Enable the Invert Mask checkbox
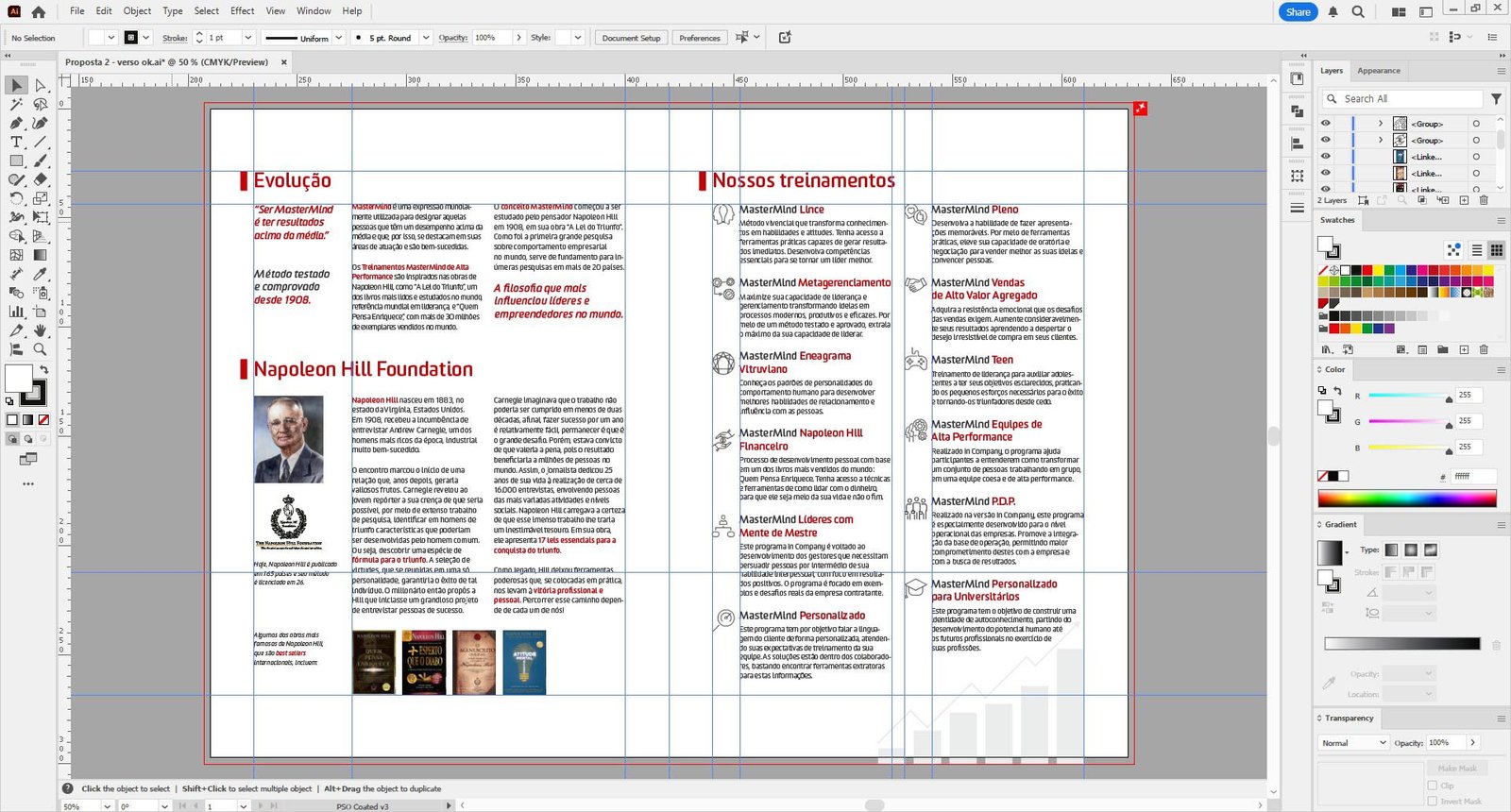The width and height of the screenshot is (1511, 812). 1433,801
